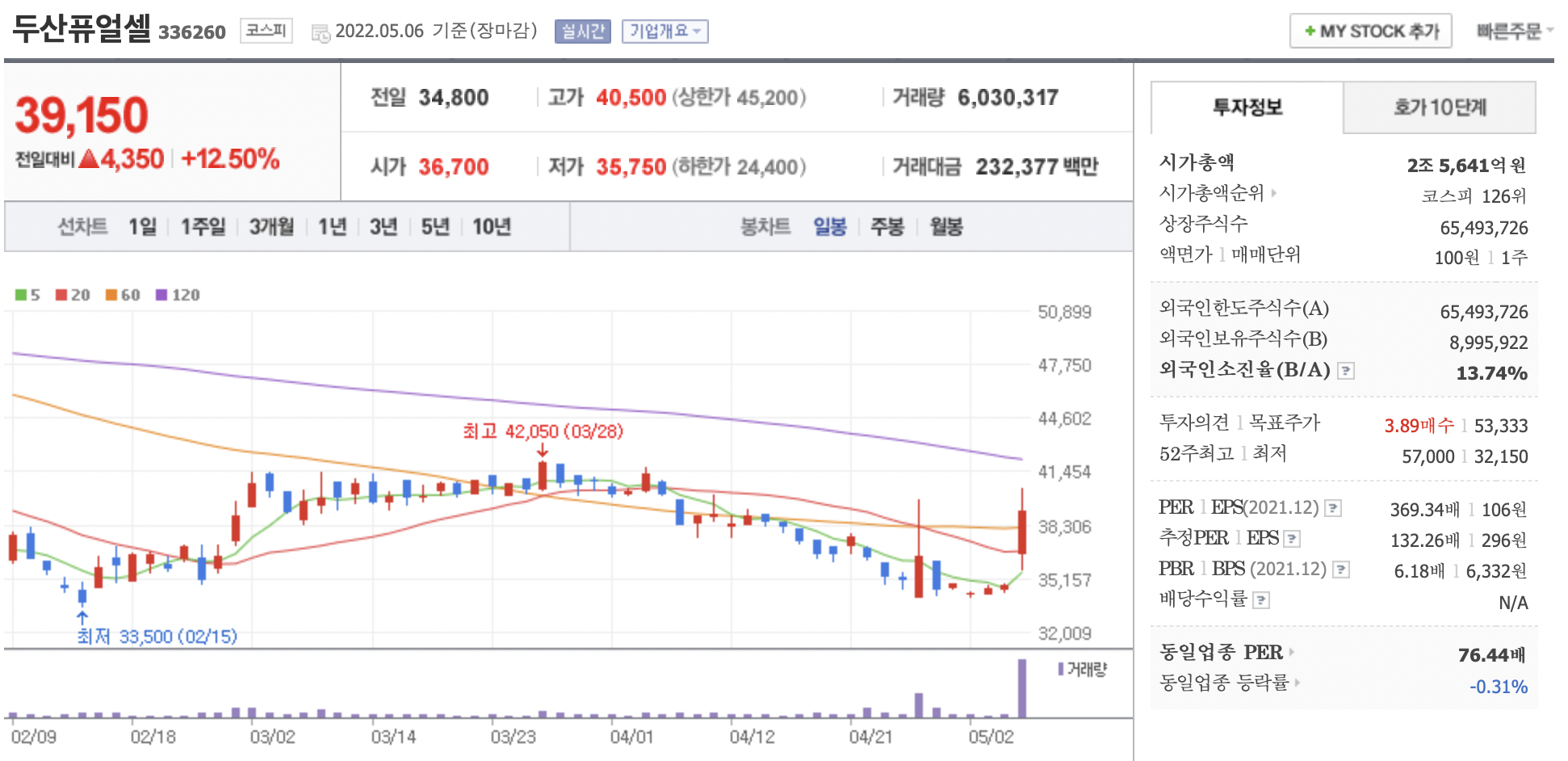The height and width of the screenshot is (761, 1568).
Task: Switch to the 호가10단계 tab
Action: click(1440, 107)
